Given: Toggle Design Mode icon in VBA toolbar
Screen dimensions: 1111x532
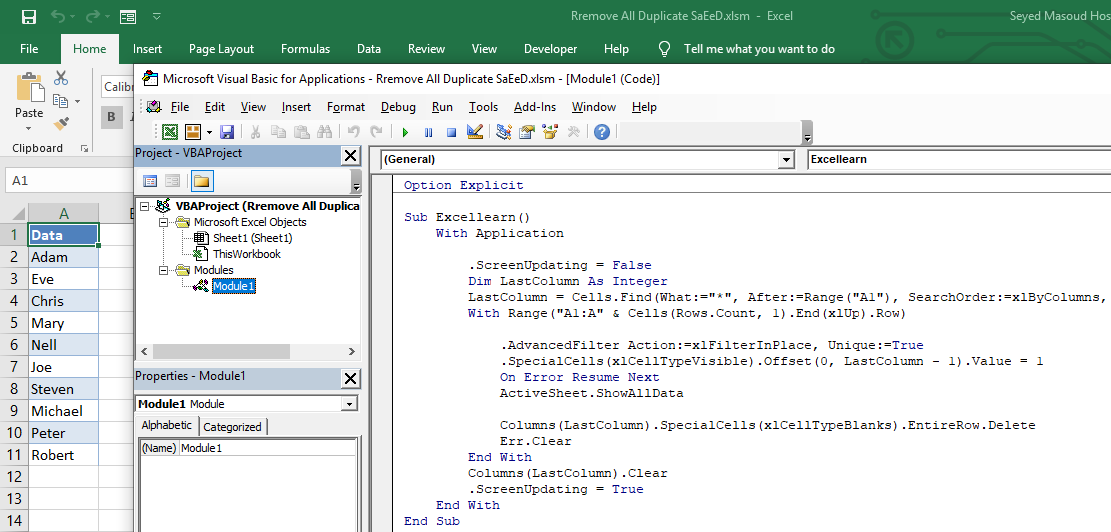Looking at the screenshot, I should (x=475, y=132).
